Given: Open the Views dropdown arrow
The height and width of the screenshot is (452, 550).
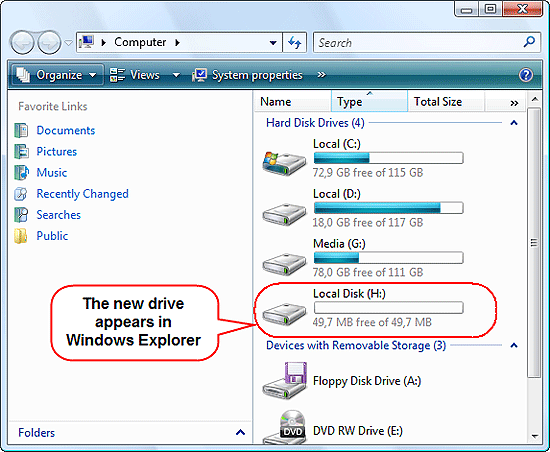Looking at the screenshot, I should (176, 75).
